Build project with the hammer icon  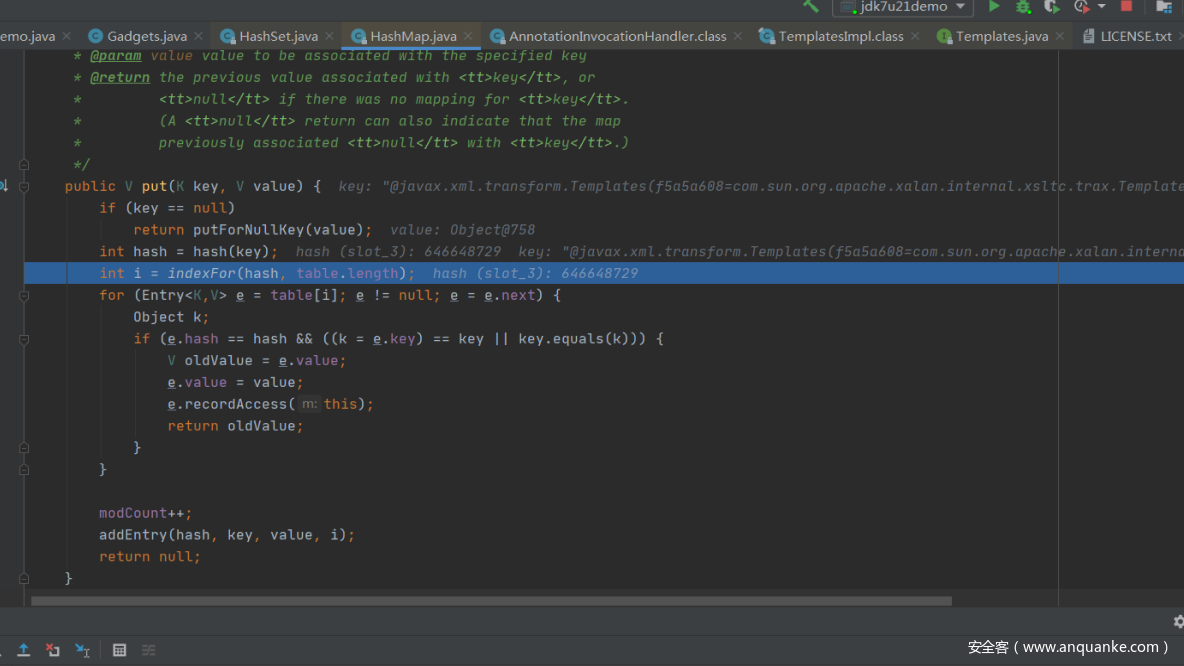click(811, 6)
